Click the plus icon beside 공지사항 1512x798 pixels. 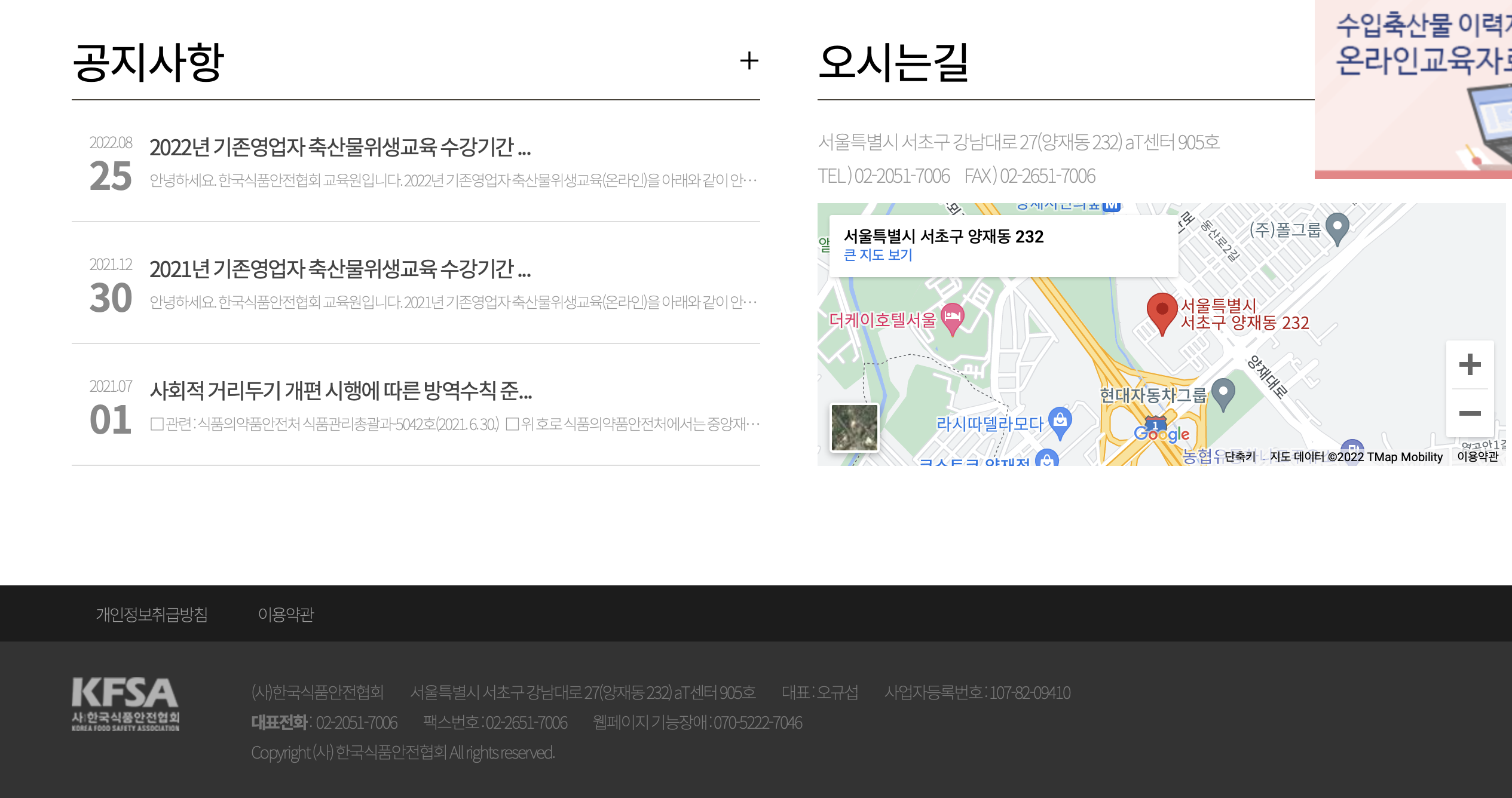click(749, 61)
